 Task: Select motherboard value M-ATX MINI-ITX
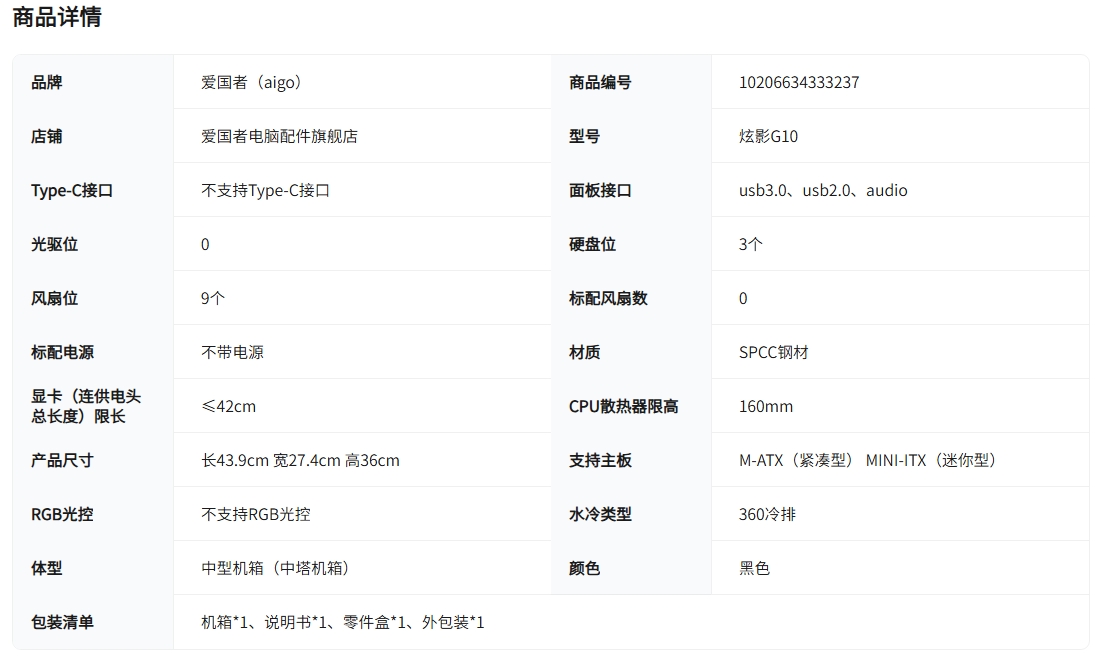[x=868, y=460]
